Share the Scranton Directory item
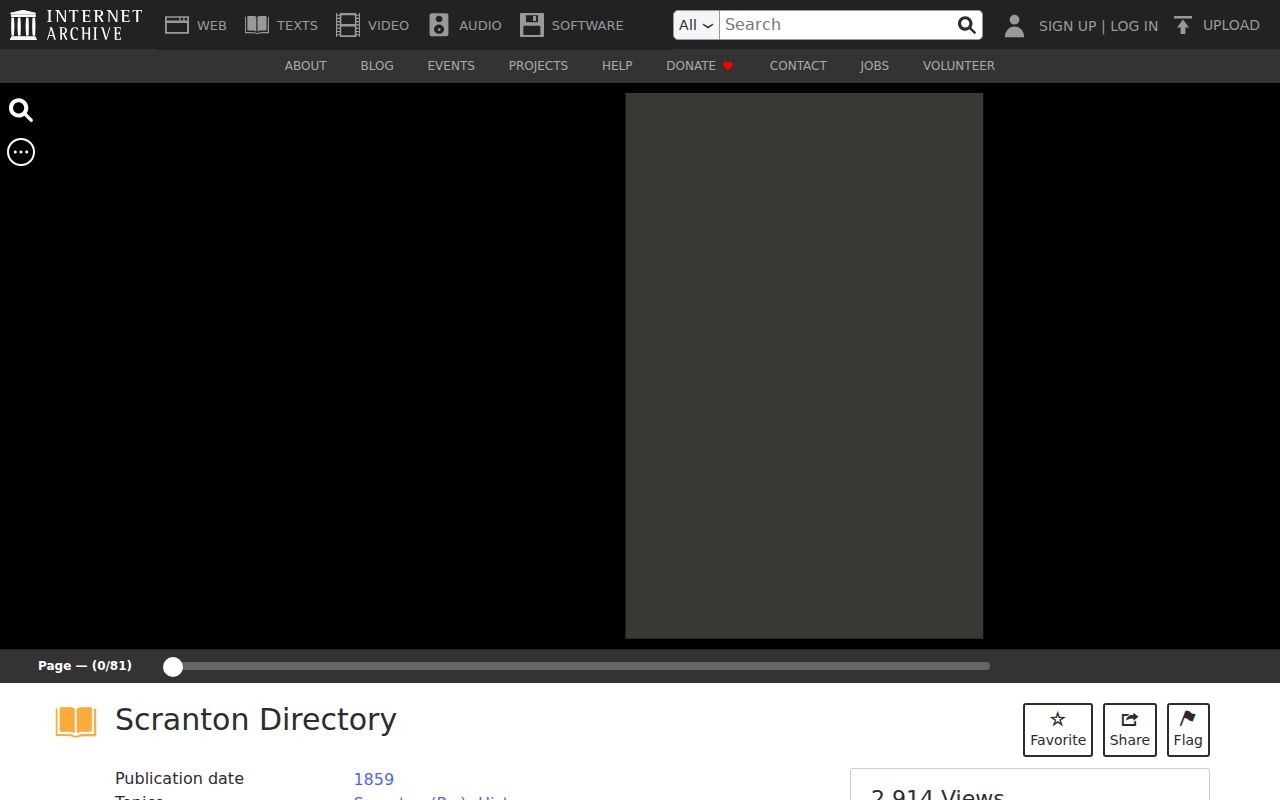 (1130, 730)
